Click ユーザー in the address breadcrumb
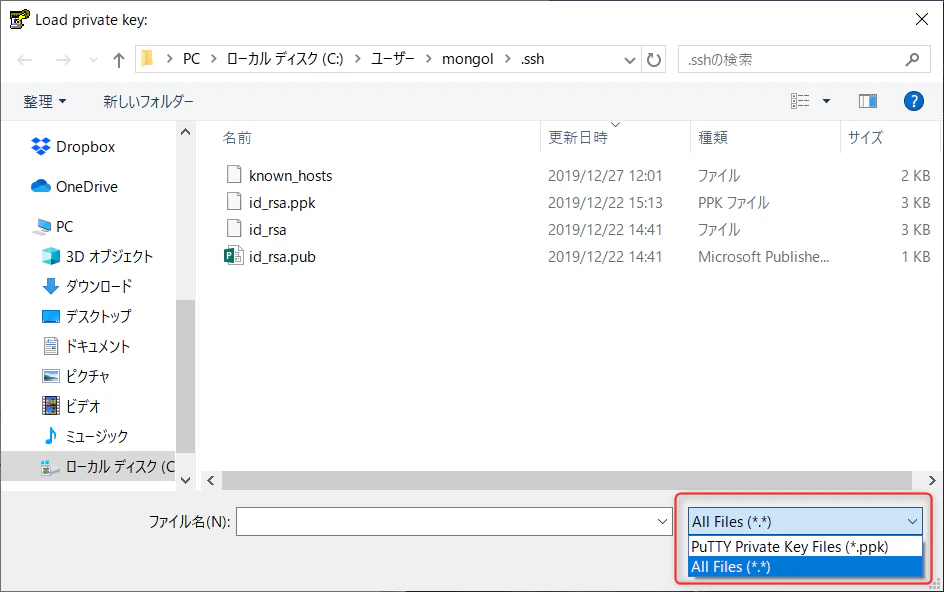 point(393,59)
